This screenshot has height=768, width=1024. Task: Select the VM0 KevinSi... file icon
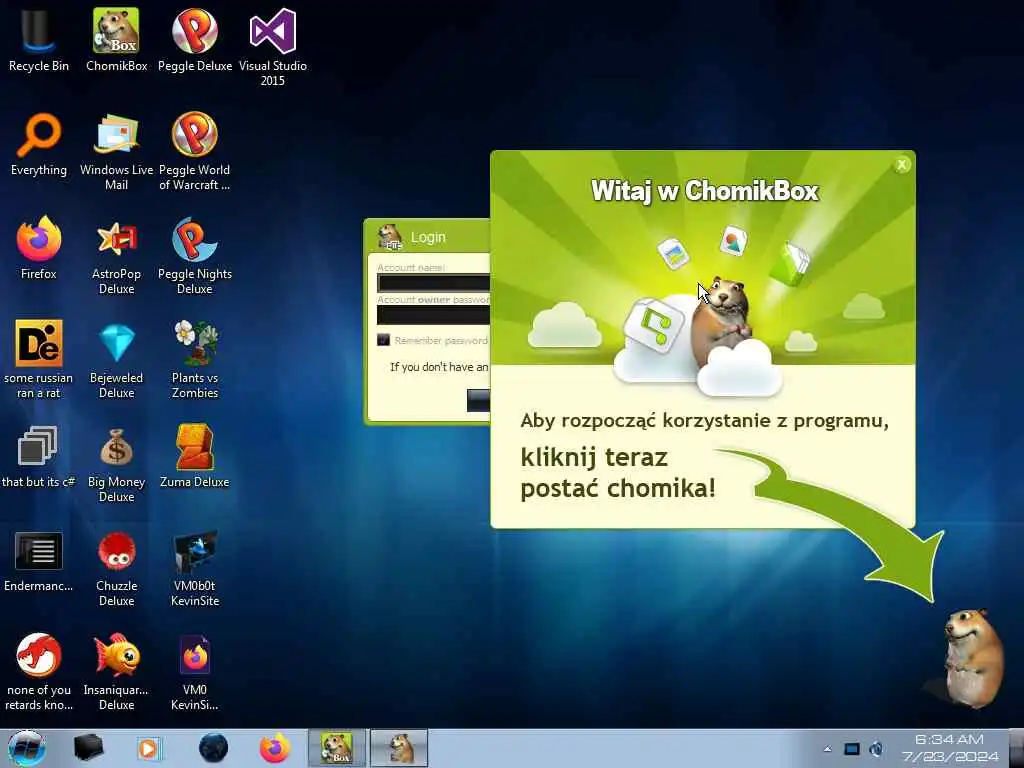point(195,671)
